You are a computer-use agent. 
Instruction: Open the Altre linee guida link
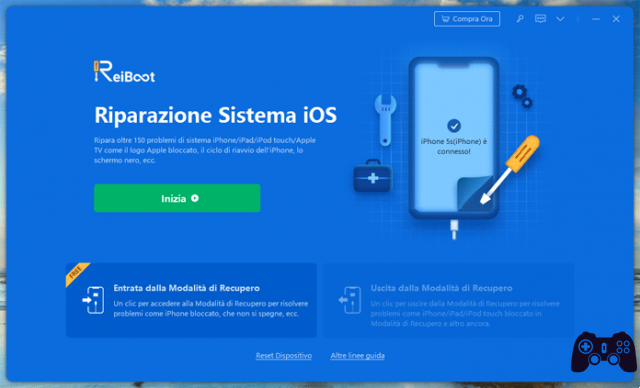pyautogui.click(x=358, y=356)
